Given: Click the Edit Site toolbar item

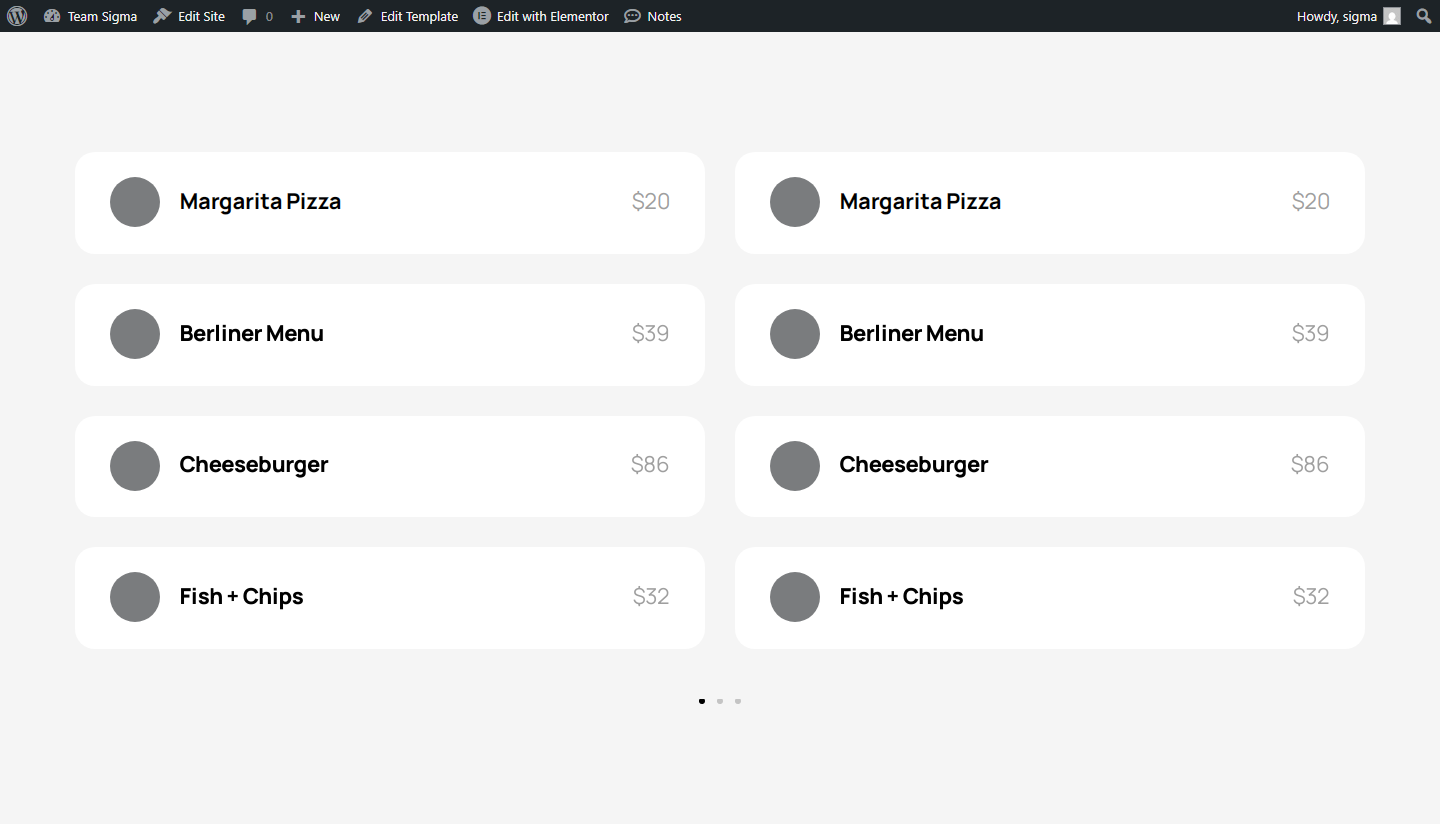Looking at the screenshot, I should tap(189, 16).
